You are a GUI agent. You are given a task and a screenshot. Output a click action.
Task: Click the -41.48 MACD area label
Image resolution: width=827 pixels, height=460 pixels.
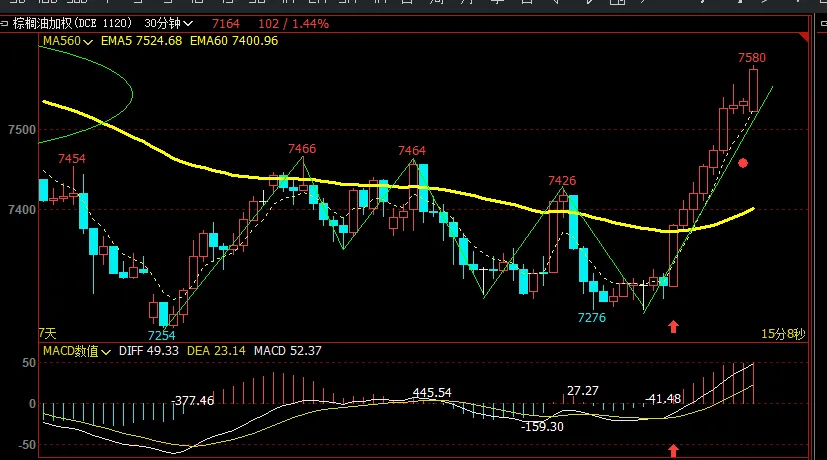663,399
